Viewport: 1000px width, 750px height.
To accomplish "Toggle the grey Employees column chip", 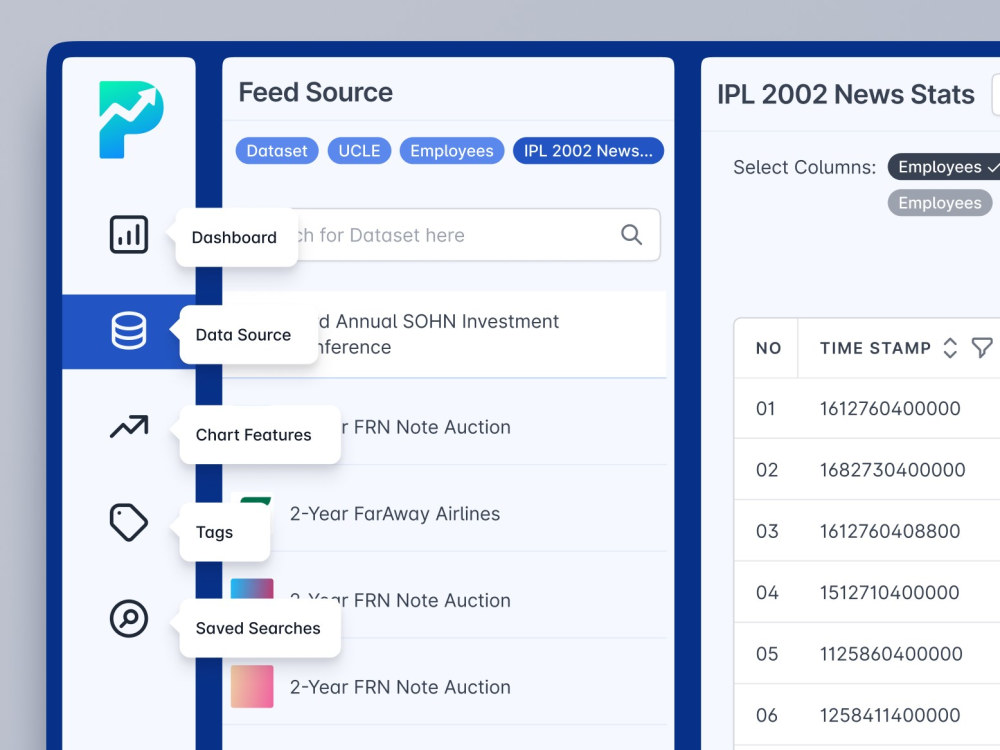I will pyautogui.click(x=939, y=203).
